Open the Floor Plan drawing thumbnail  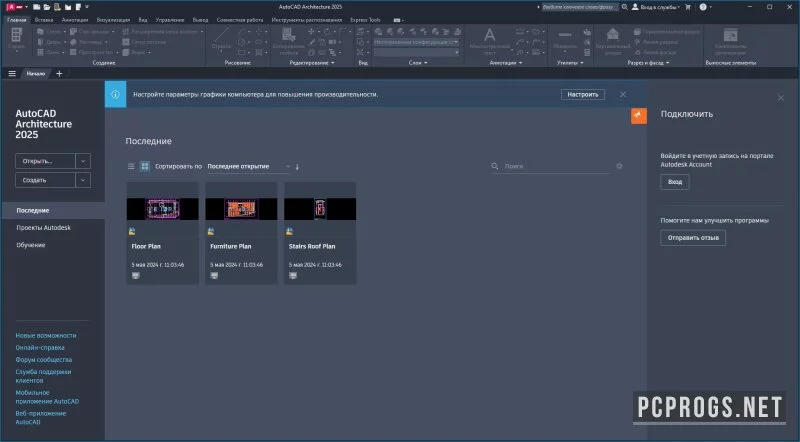pyautogui.click(x=163, y=209)
